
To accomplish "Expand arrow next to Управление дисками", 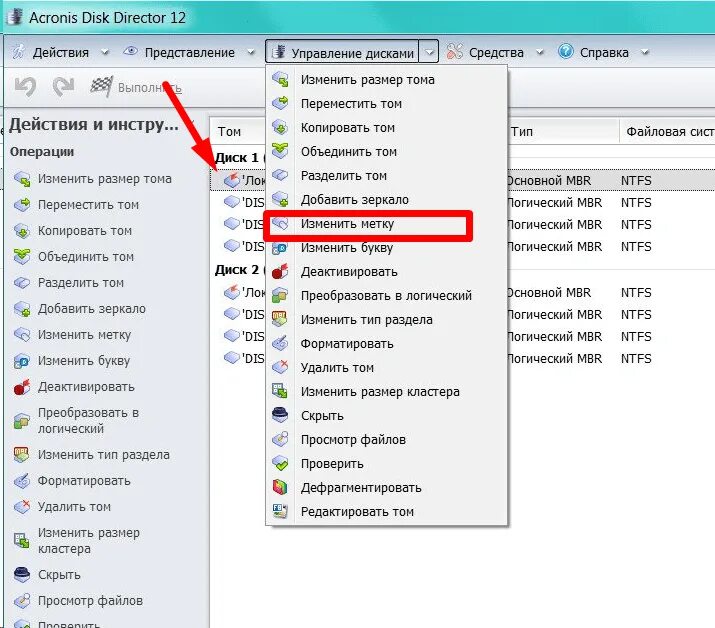I will (429, 52).
